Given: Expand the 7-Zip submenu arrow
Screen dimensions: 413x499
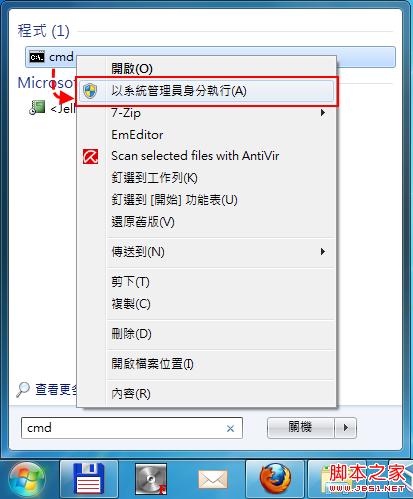Looking at the screenshot, I should click(322, 113).
